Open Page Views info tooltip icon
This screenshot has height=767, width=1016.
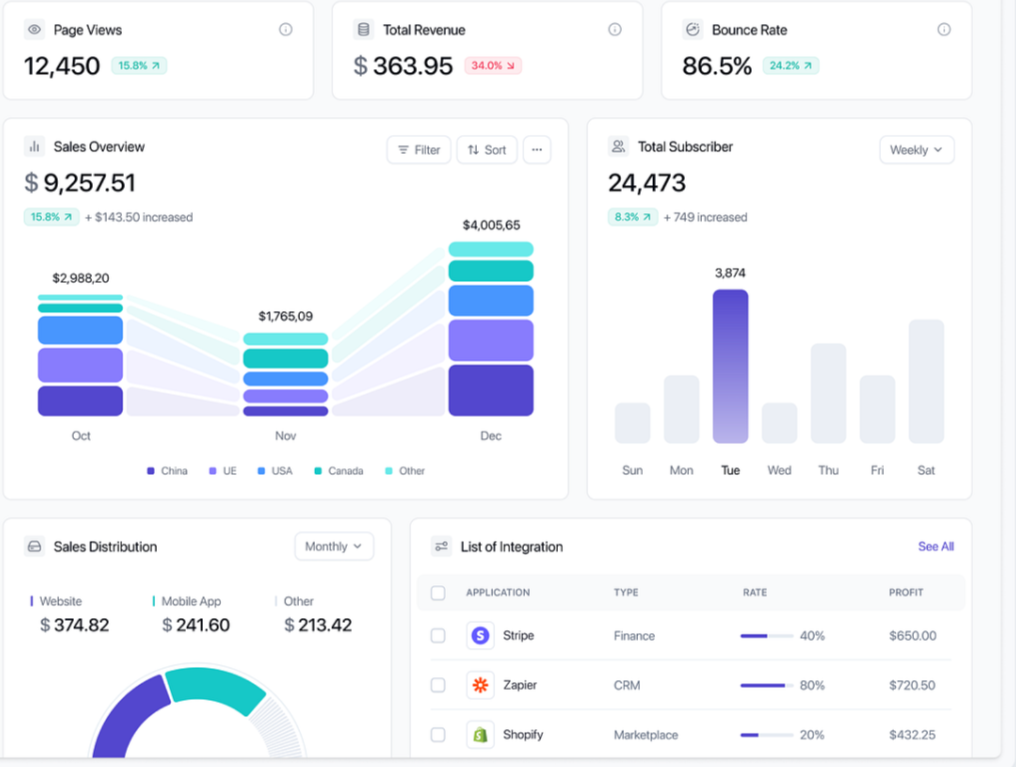tap(285, 30)
